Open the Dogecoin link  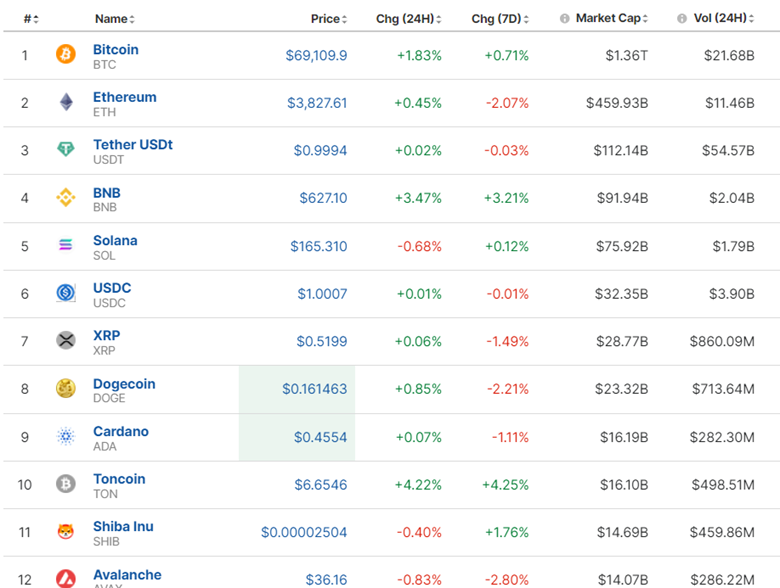[124, 384]
